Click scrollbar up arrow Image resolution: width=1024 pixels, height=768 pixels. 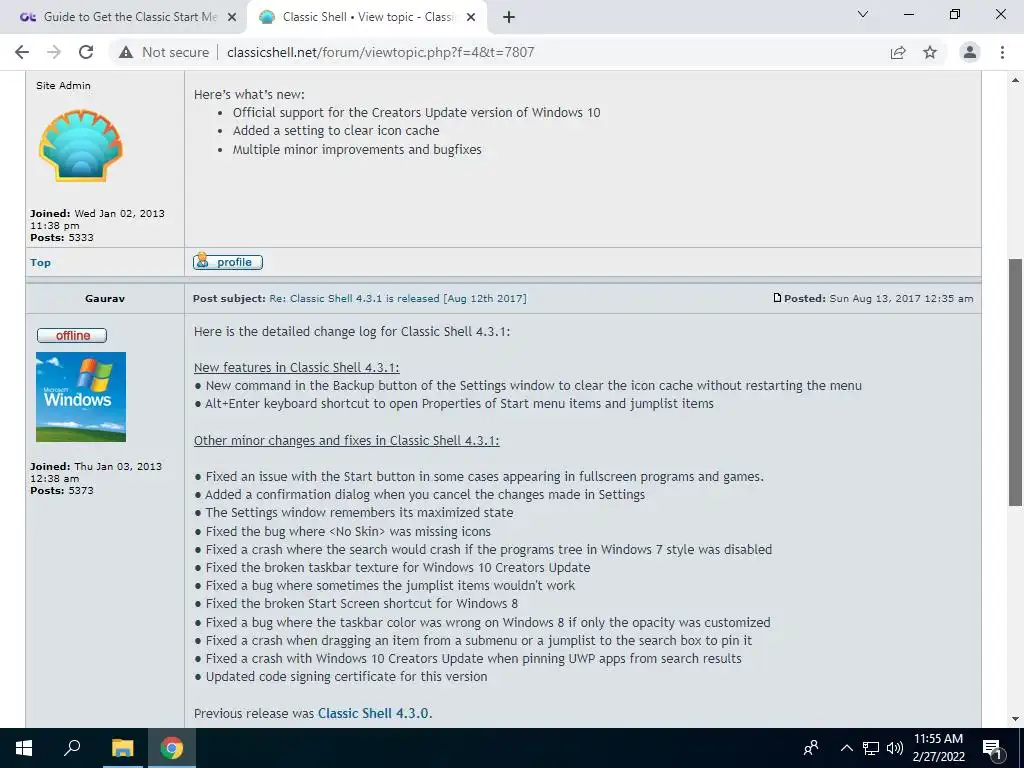[1016, 80]
